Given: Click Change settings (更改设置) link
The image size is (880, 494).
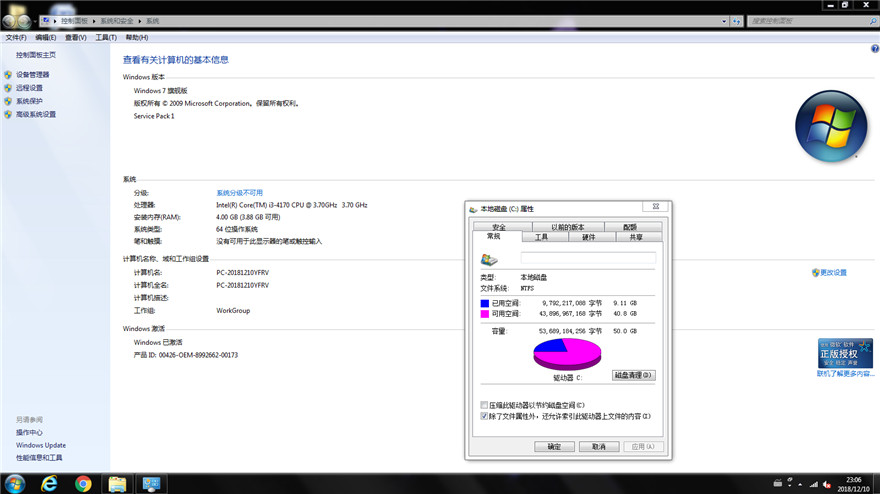Looking at the screenshot, I should tap(833, 273).
